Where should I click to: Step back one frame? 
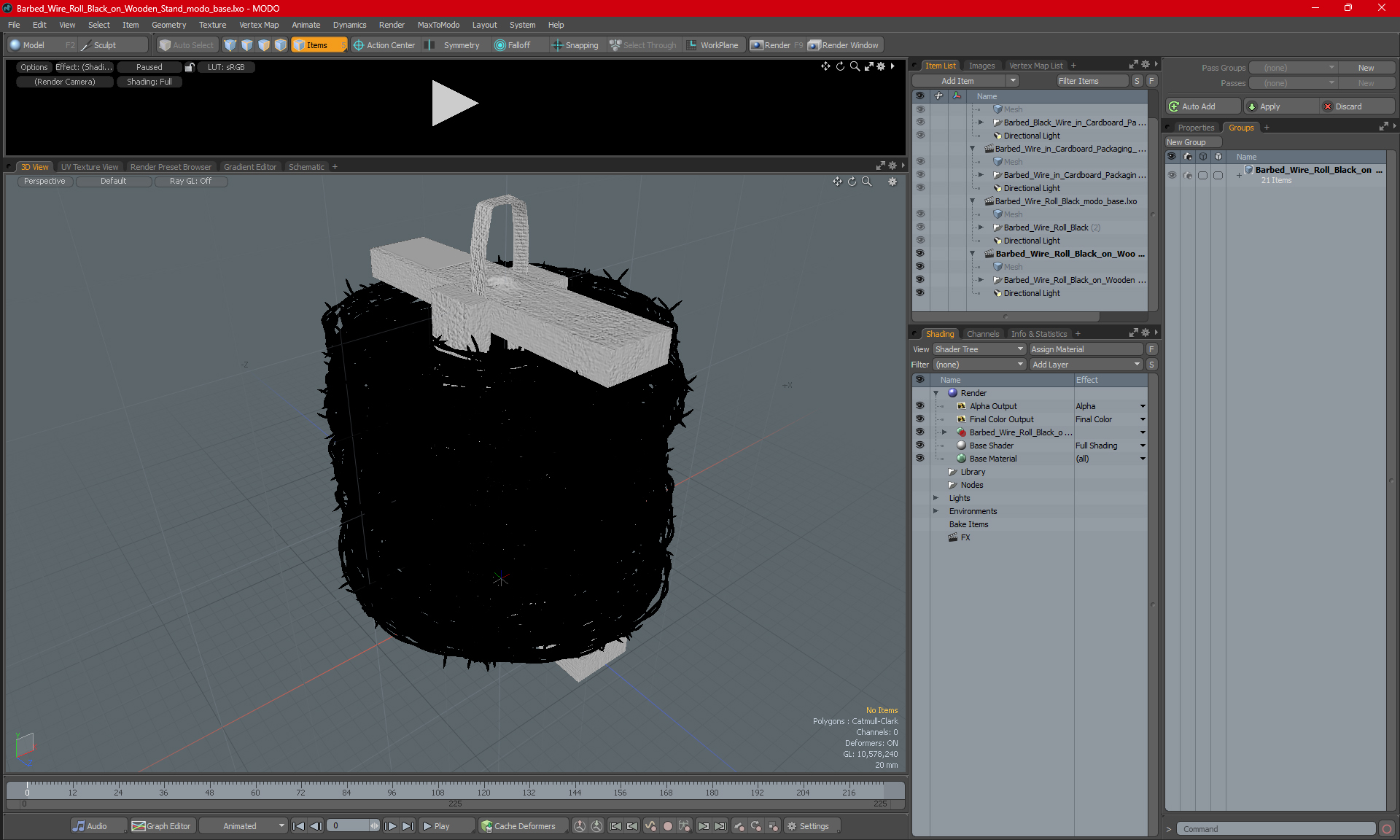pyautogui.click(x=316, y=826)
